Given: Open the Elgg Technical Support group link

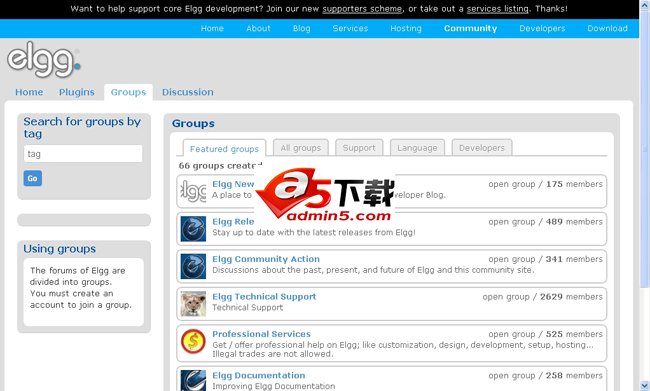Looking at the screenshot, I should (264, 297).
